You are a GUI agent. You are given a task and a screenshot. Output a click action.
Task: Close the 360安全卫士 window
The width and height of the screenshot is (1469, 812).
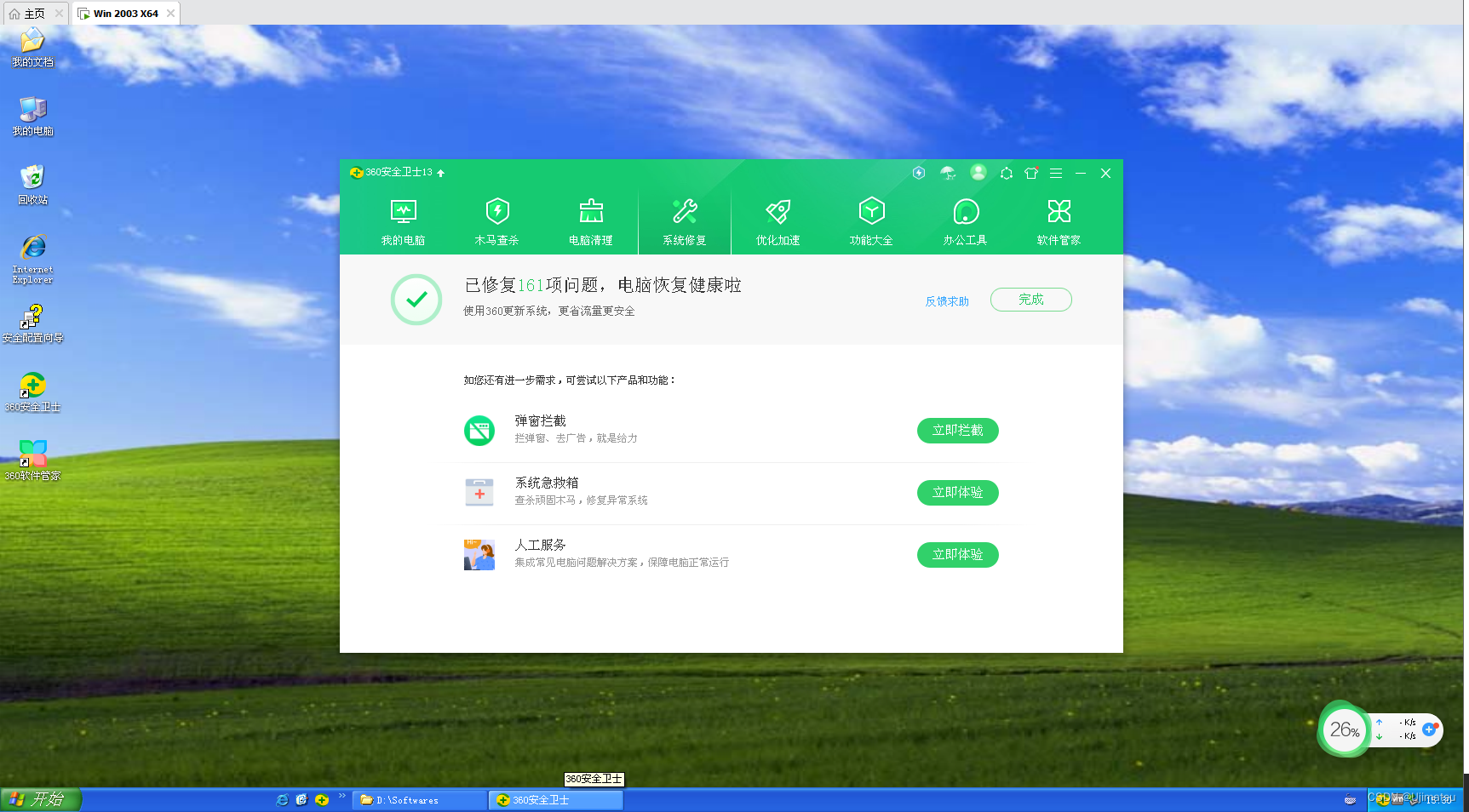(x=1105, y=173)
